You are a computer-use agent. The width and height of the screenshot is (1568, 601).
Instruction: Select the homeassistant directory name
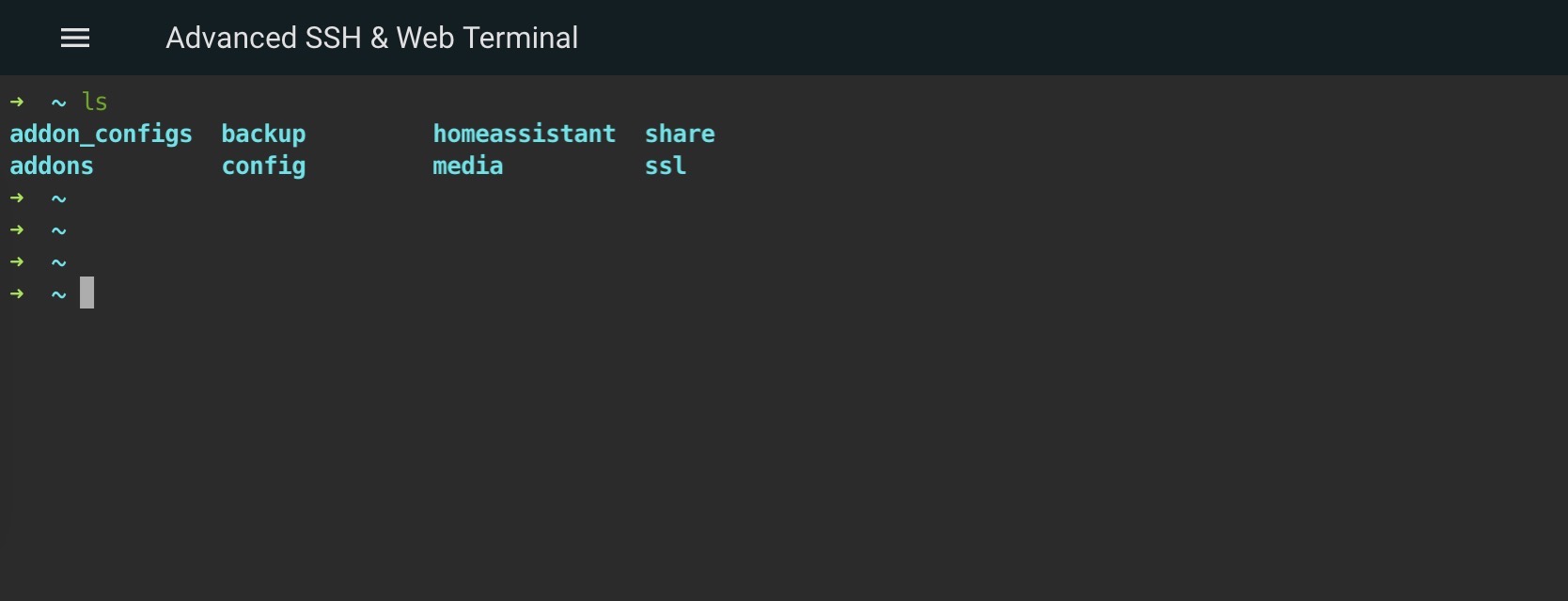click(x=524, y=134)
